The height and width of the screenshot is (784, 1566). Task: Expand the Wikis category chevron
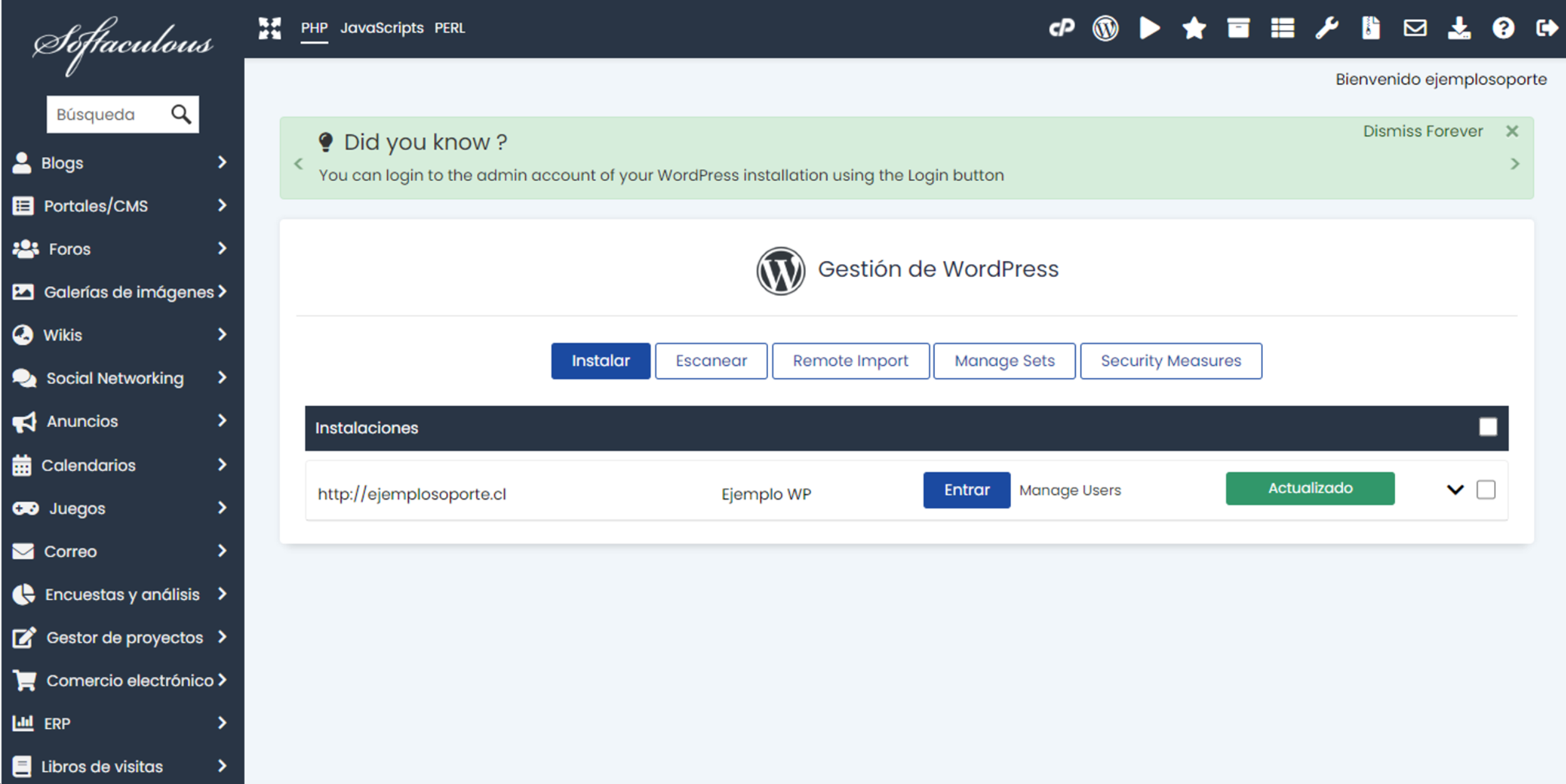(x=222, y=334)
